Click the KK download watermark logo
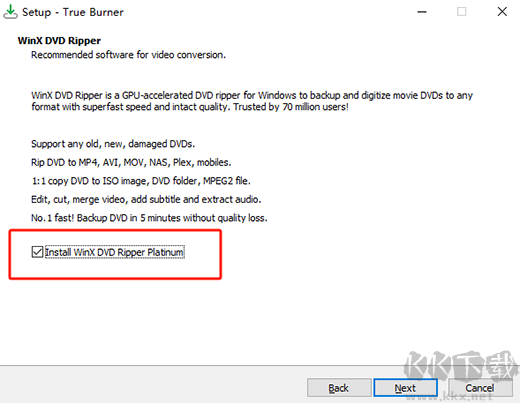 [461, 366]
